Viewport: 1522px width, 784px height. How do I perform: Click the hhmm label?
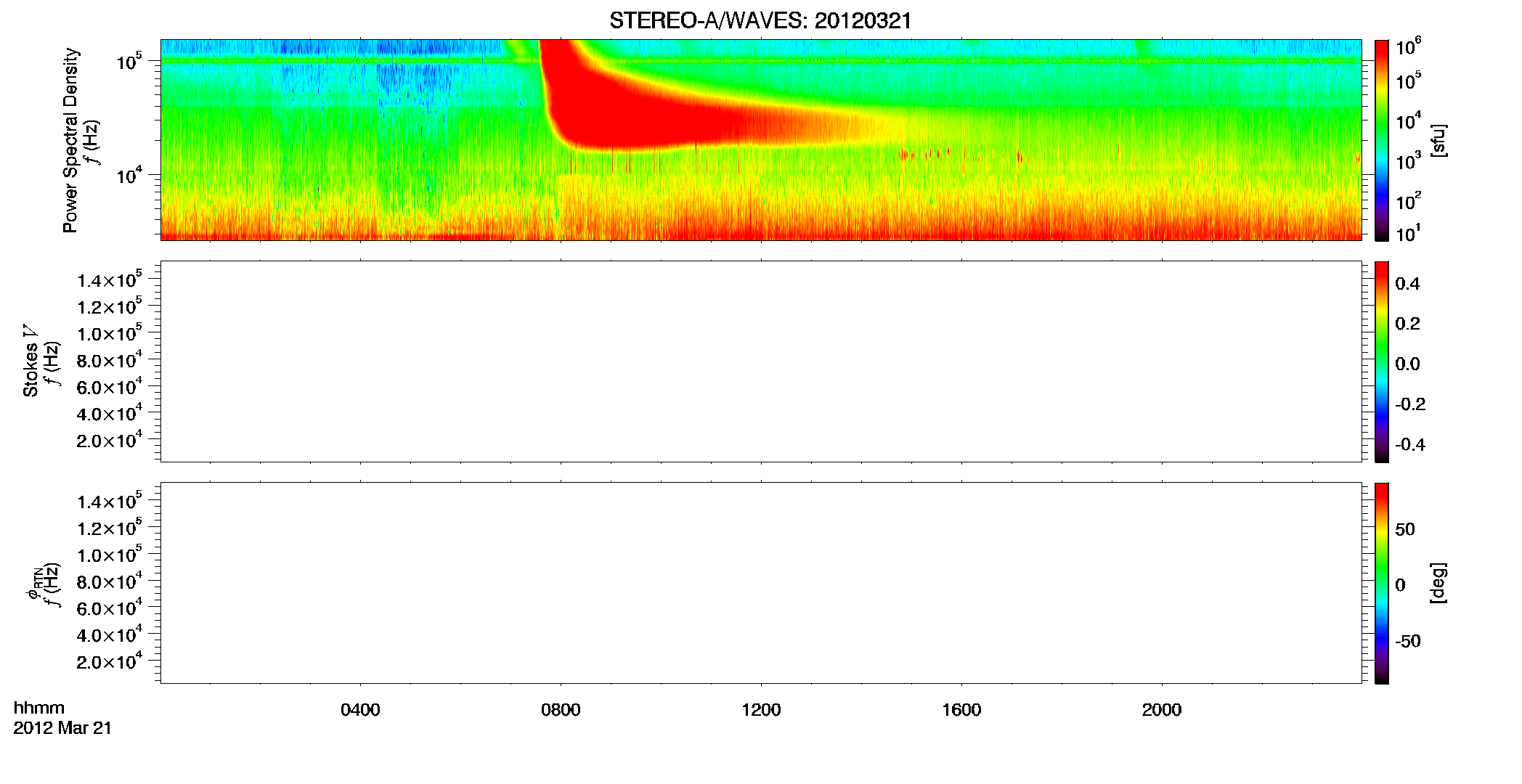point(39,708)
